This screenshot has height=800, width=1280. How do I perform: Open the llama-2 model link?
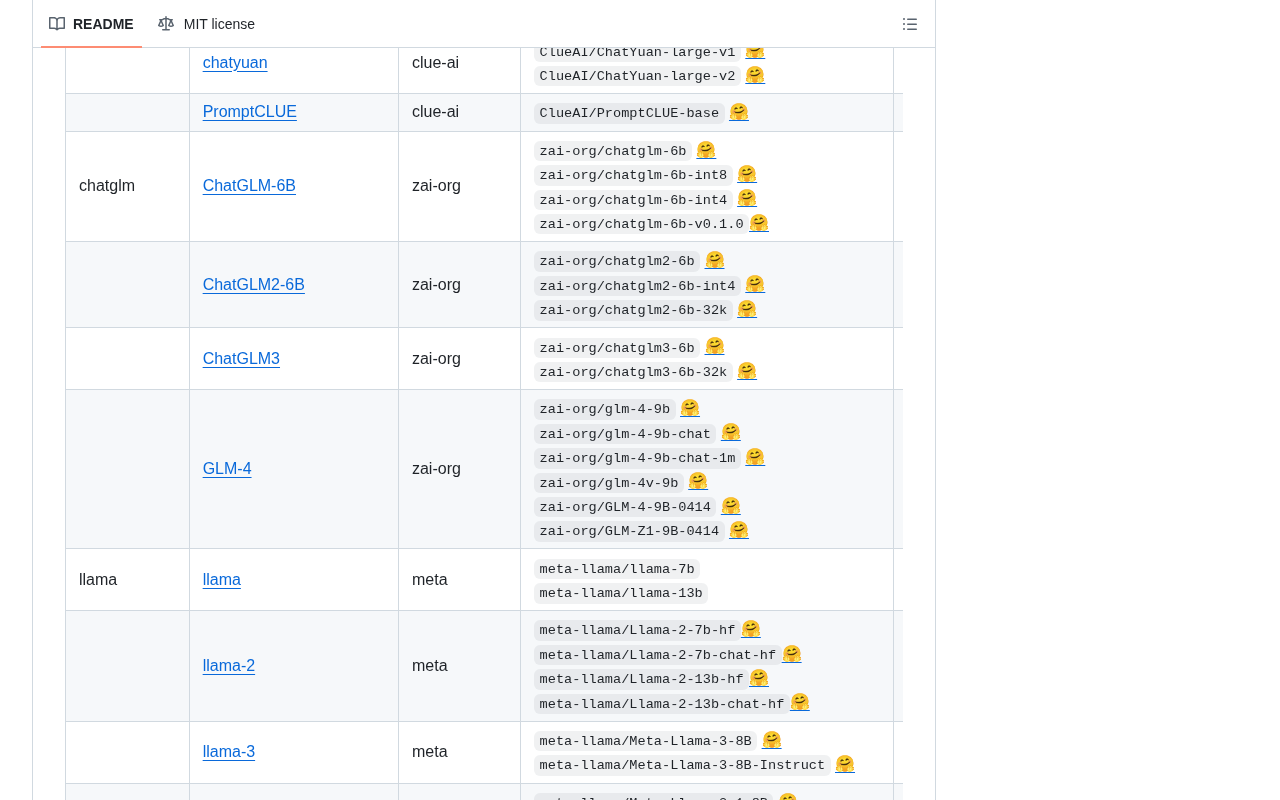[x=229, y=666]
